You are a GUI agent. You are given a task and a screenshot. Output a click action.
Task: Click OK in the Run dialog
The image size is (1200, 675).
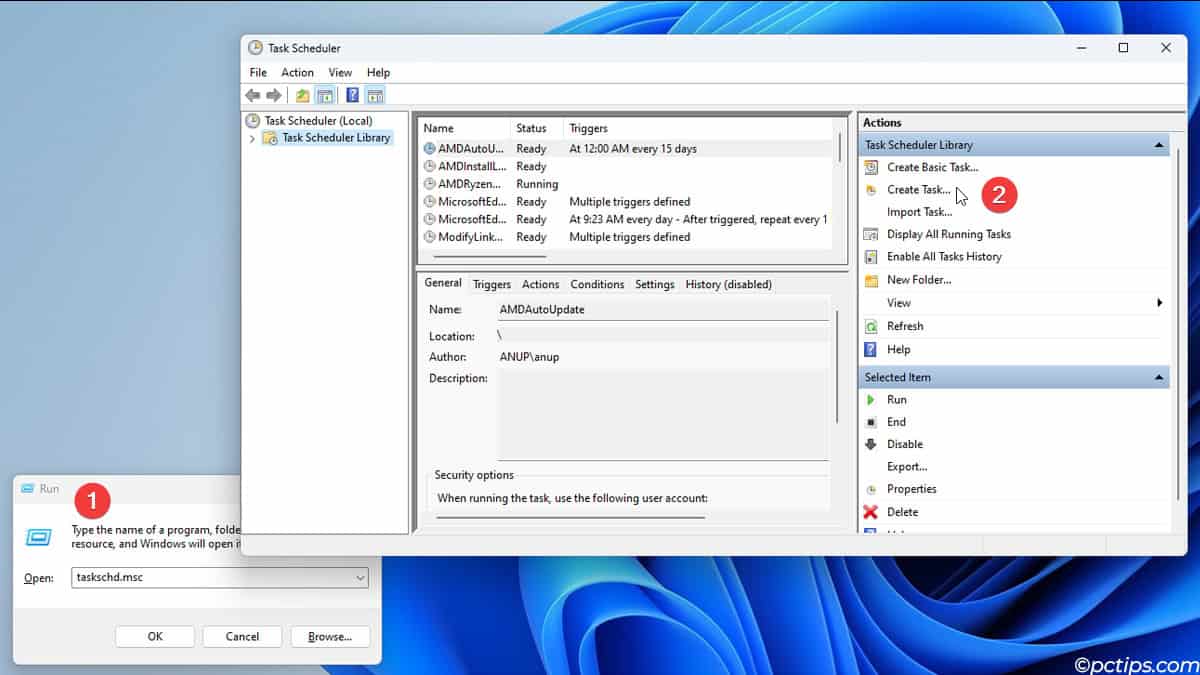click(154, 636)
